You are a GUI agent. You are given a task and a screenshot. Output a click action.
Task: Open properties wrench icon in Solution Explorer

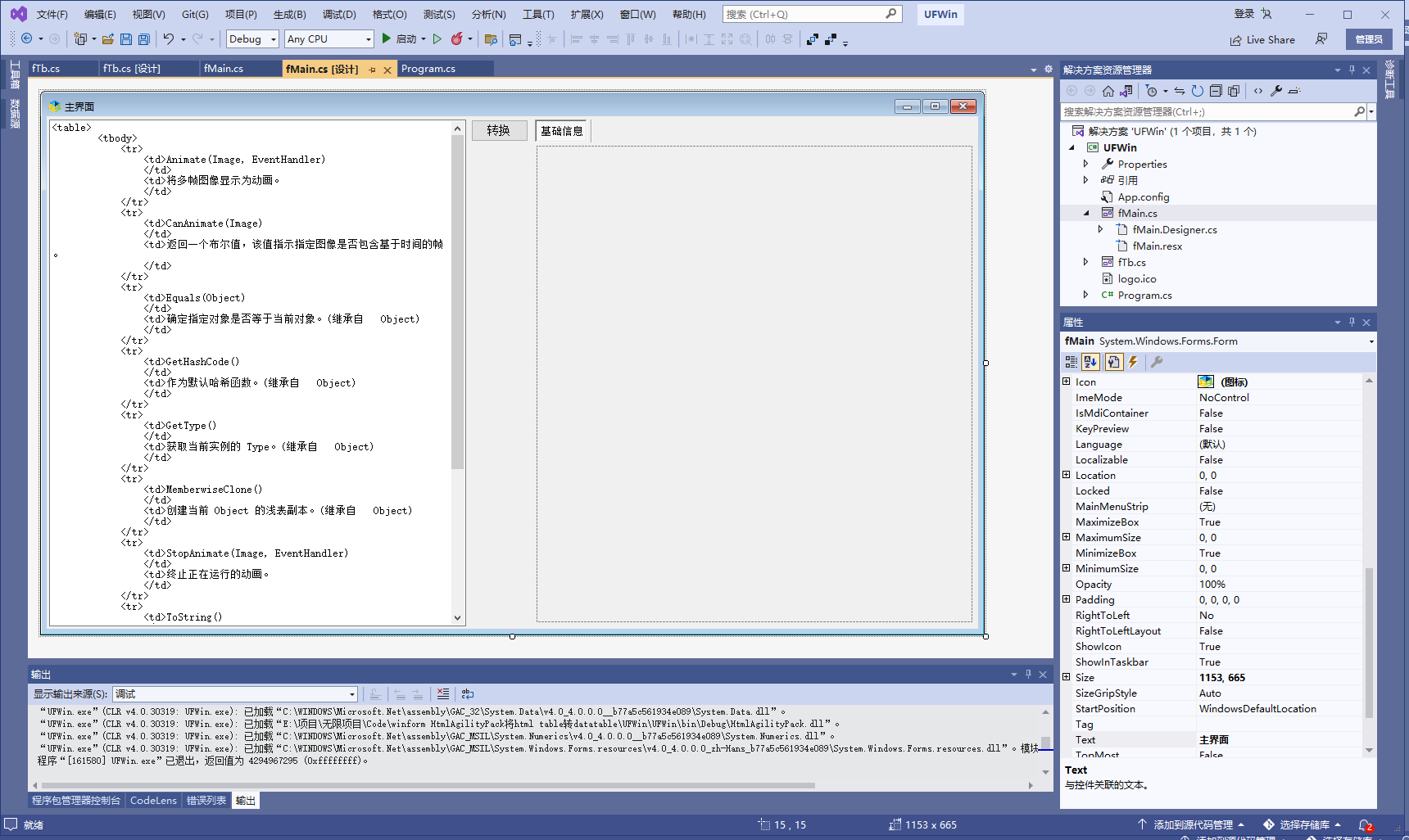[1276, 91]
